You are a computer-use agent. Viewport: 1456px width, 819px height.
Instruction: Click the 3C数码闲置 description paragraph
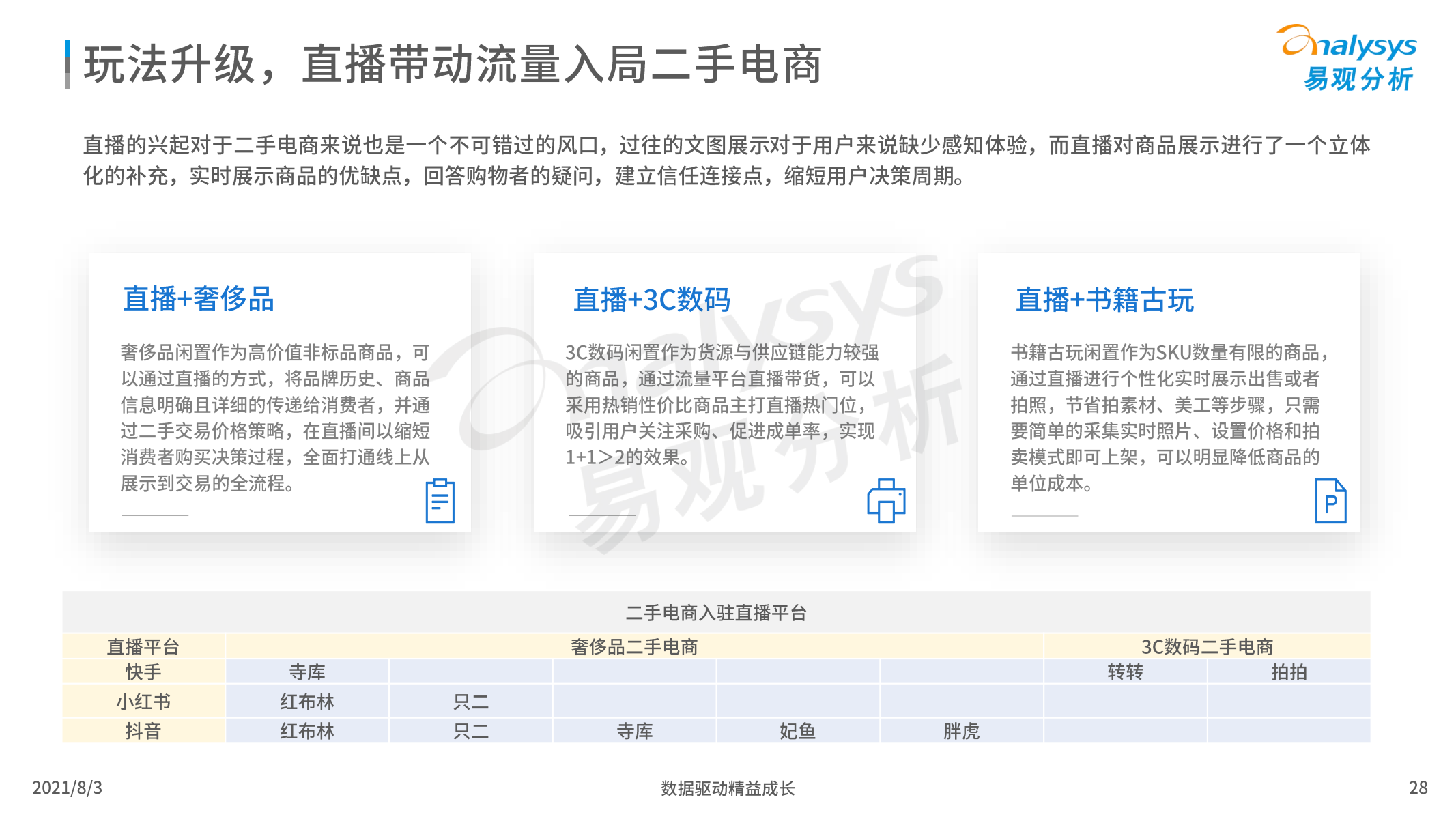pyautogui.click(x=722, y=405)
